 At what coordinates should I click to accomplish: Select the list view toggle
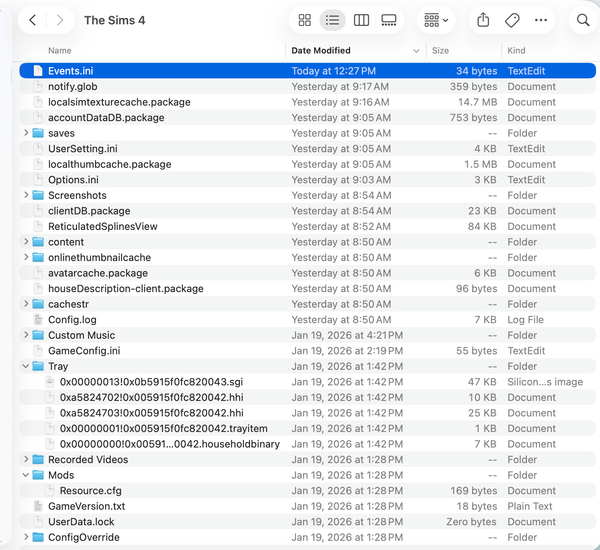(333, 20)
